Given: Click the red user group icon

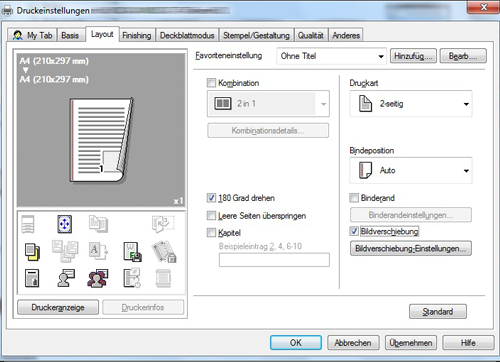Looking at the screenshot, I should tap(98, 278).
